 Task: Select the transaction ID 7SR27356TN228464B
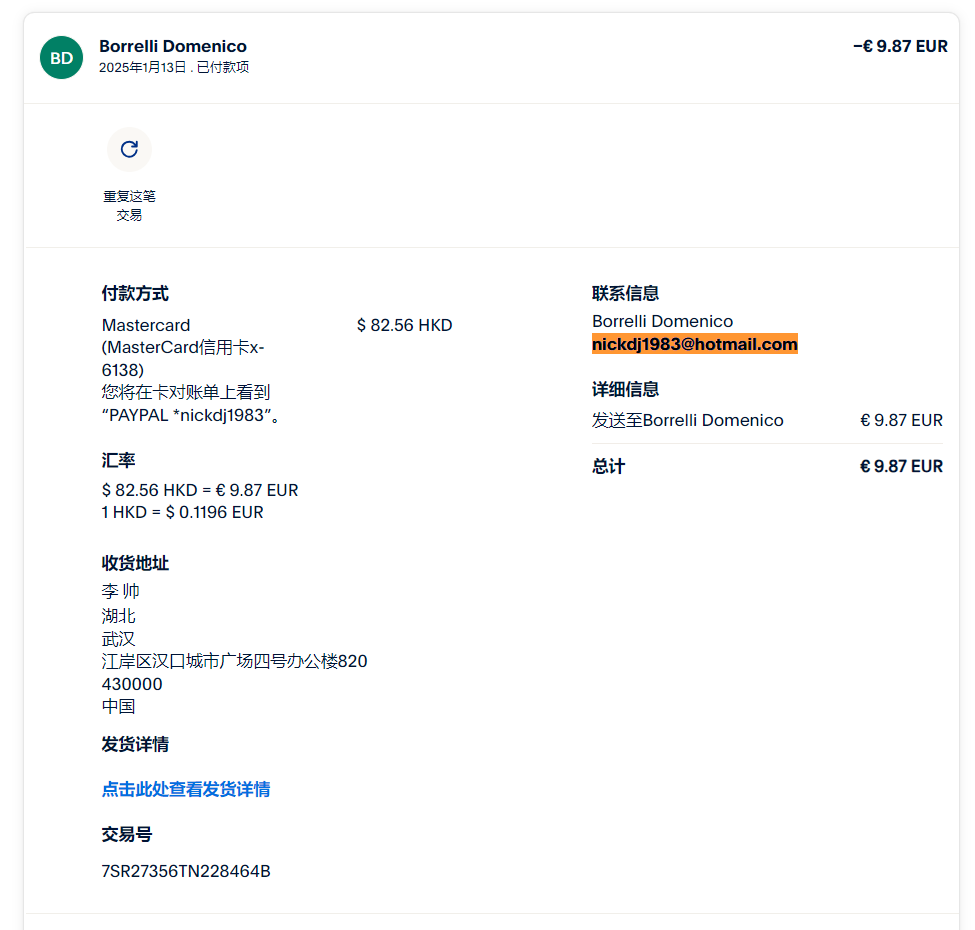(x=185, y=871)
